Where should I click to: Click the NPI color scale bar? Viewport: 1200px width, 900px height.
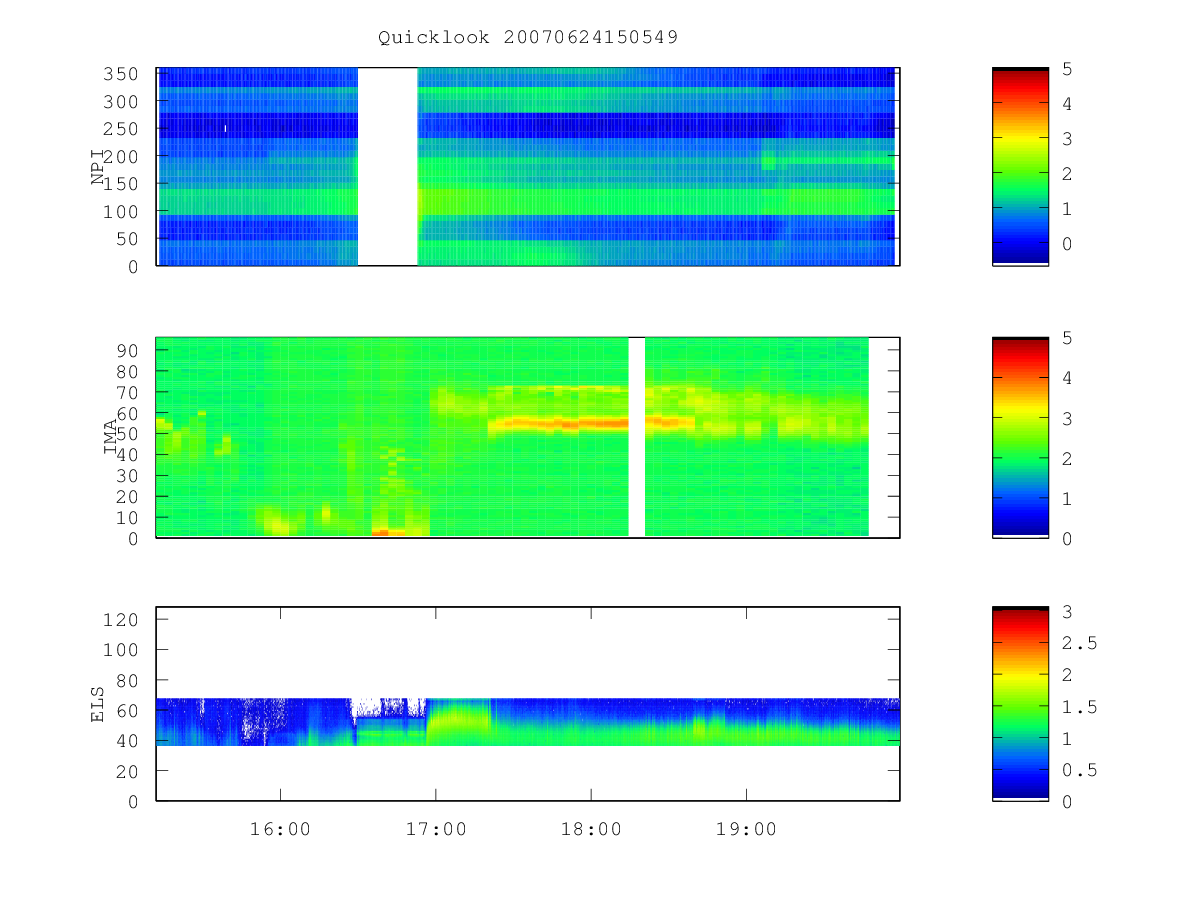click(x=1020, y=167)
